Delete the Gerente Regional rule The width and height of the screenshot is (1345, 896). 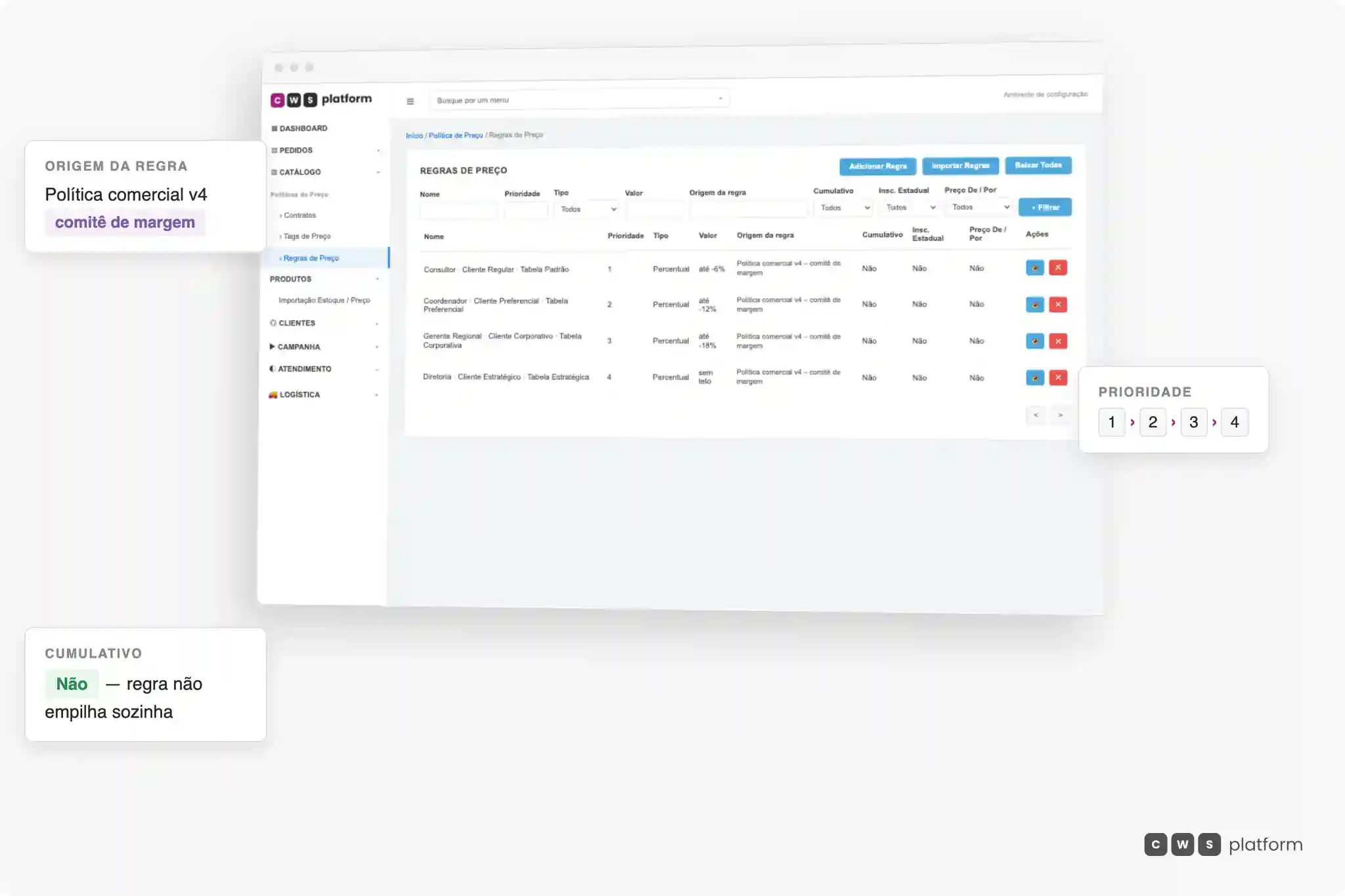[x=1057, y=341]
